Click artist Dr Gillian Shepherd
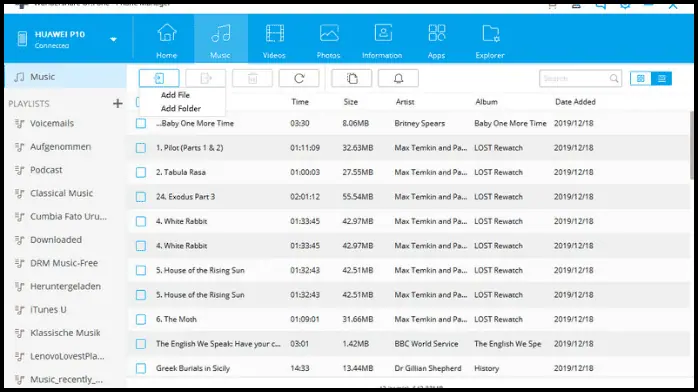698x392 pixels. pos(428,368)
